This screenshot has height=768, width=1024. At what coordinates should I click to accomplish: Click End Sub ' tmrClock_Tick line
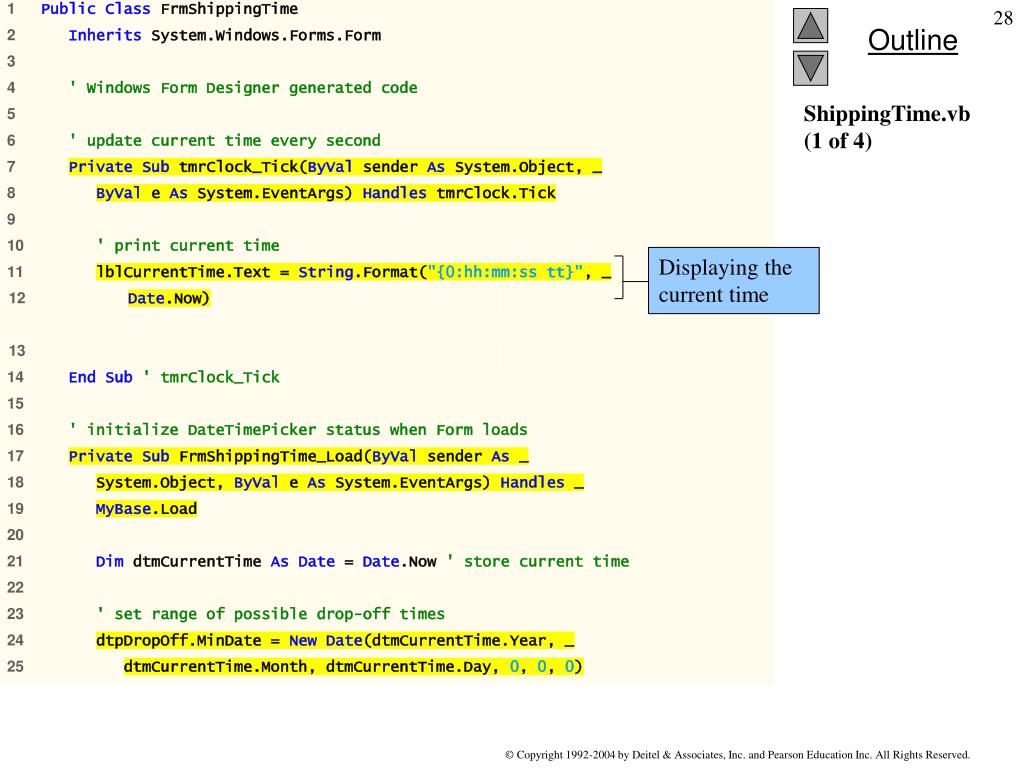(174, 377)
